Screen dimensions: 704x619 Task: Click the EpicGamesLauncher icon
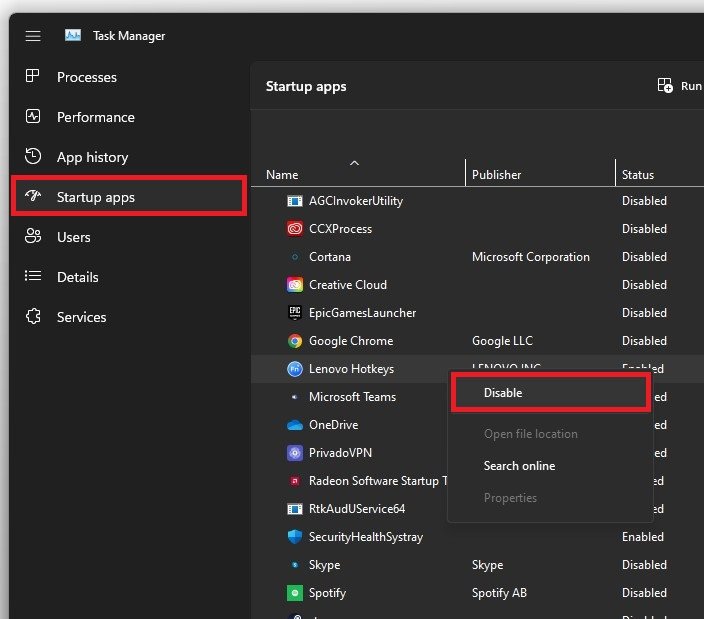coord(295,313)
